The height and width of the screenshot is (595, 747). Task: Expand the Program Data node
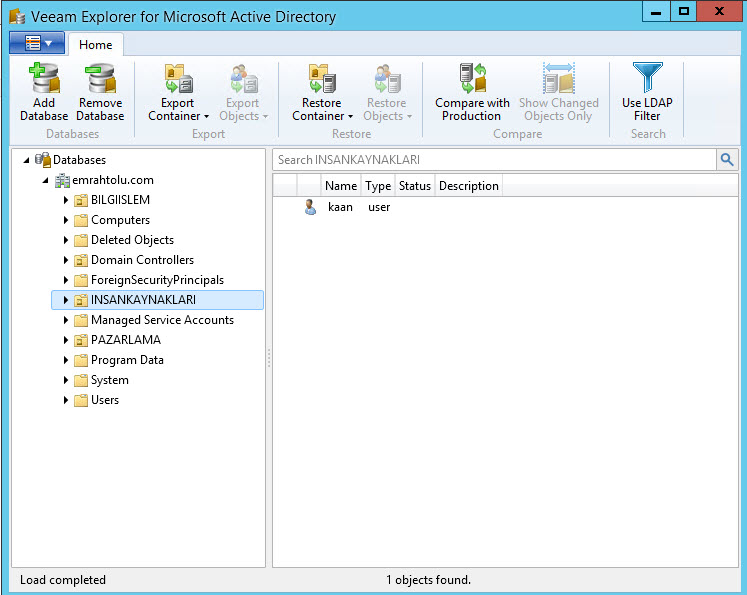pyautogui.click(x=66, y=360)
